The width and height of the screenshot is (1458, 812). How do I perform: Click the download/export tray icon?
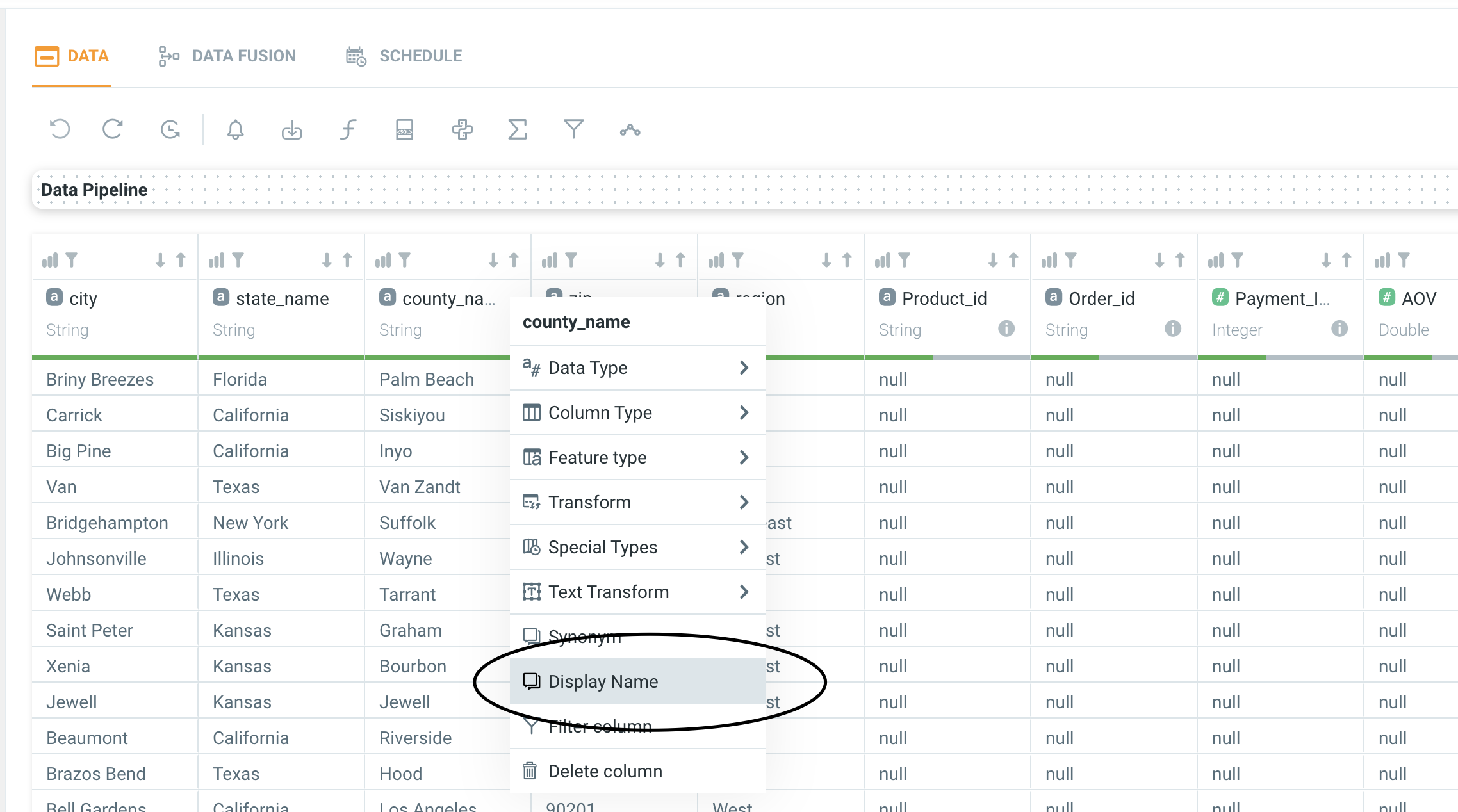click(x=292, y=130)
